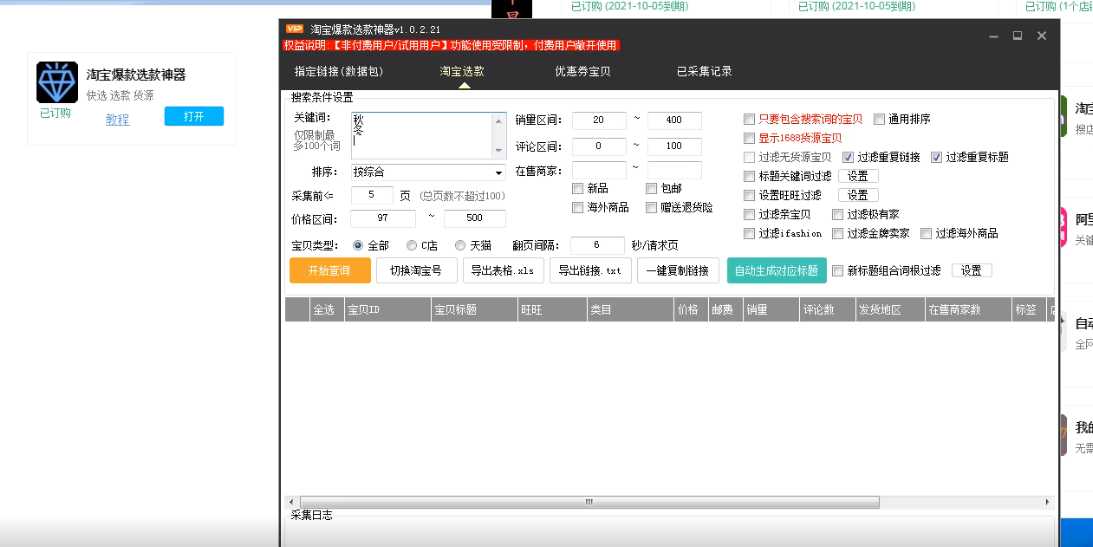Uncheck the 过滤重复链接 checkbox

pyautogui.click(x=848, y=157)
